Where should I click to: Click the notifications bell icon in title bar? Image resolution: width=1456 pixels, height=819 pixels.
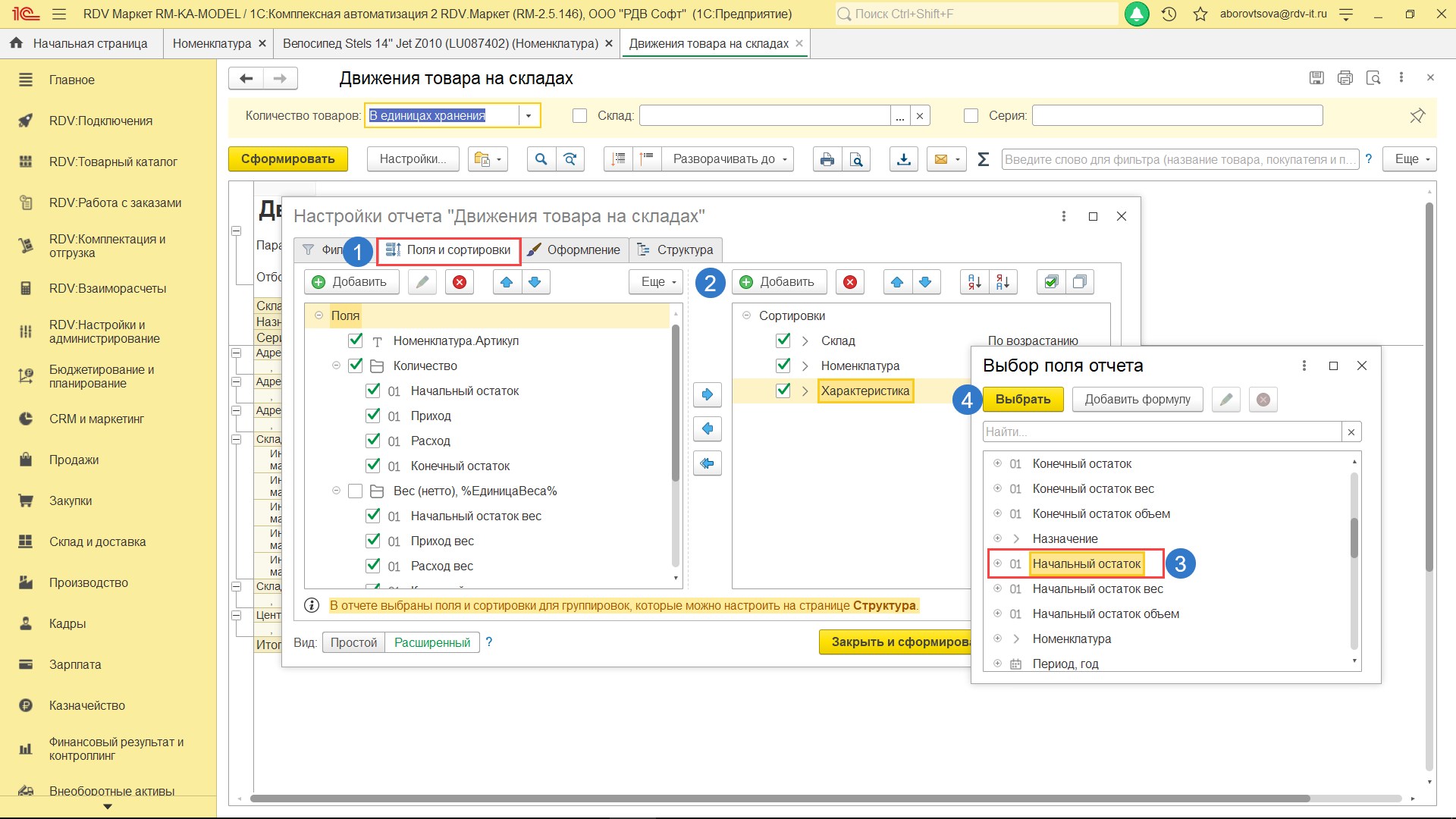[1136, 14]
